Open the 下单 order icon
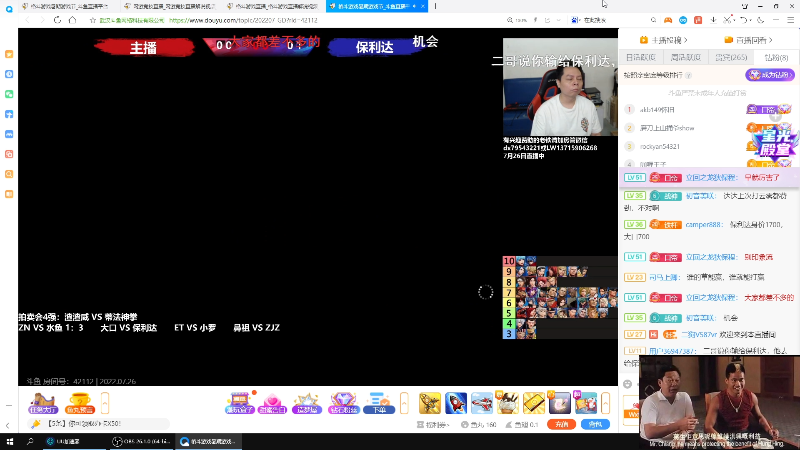 coord(379,403)
